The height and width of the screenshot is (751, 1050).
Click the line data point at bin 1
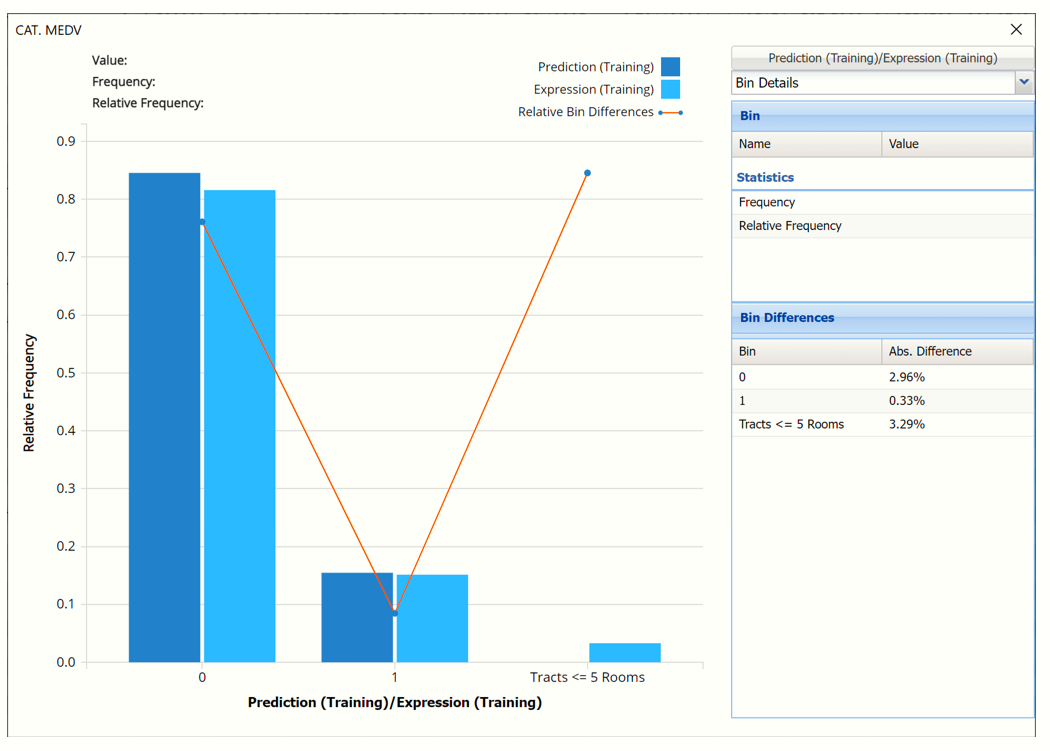395,613
